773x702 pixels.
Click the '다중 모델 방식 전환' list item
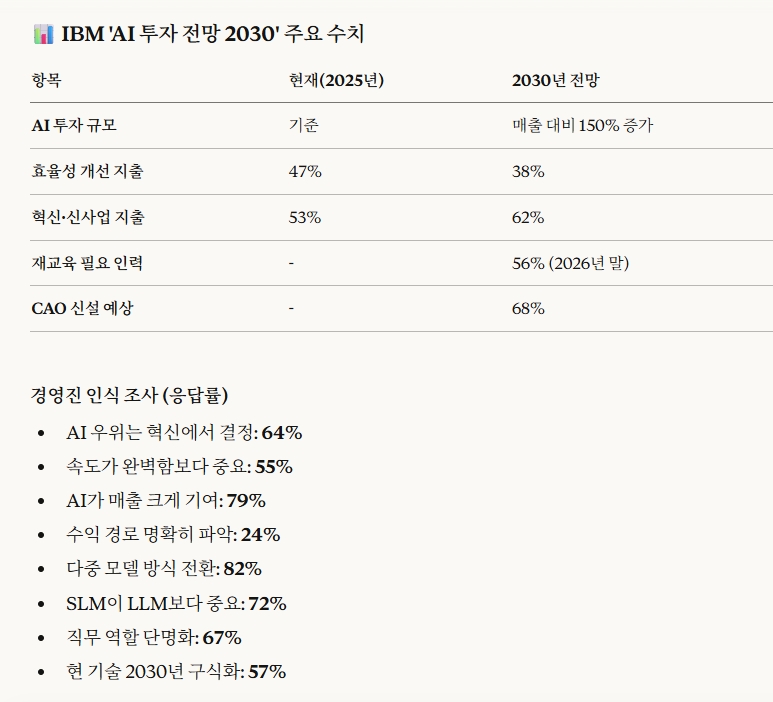click(163, 569)
